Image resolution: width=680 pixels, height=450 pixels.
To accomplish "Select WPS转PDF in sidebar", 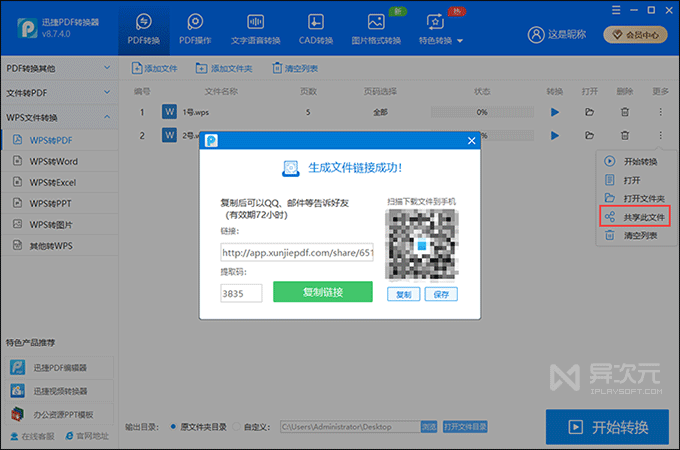I will 60,140.
